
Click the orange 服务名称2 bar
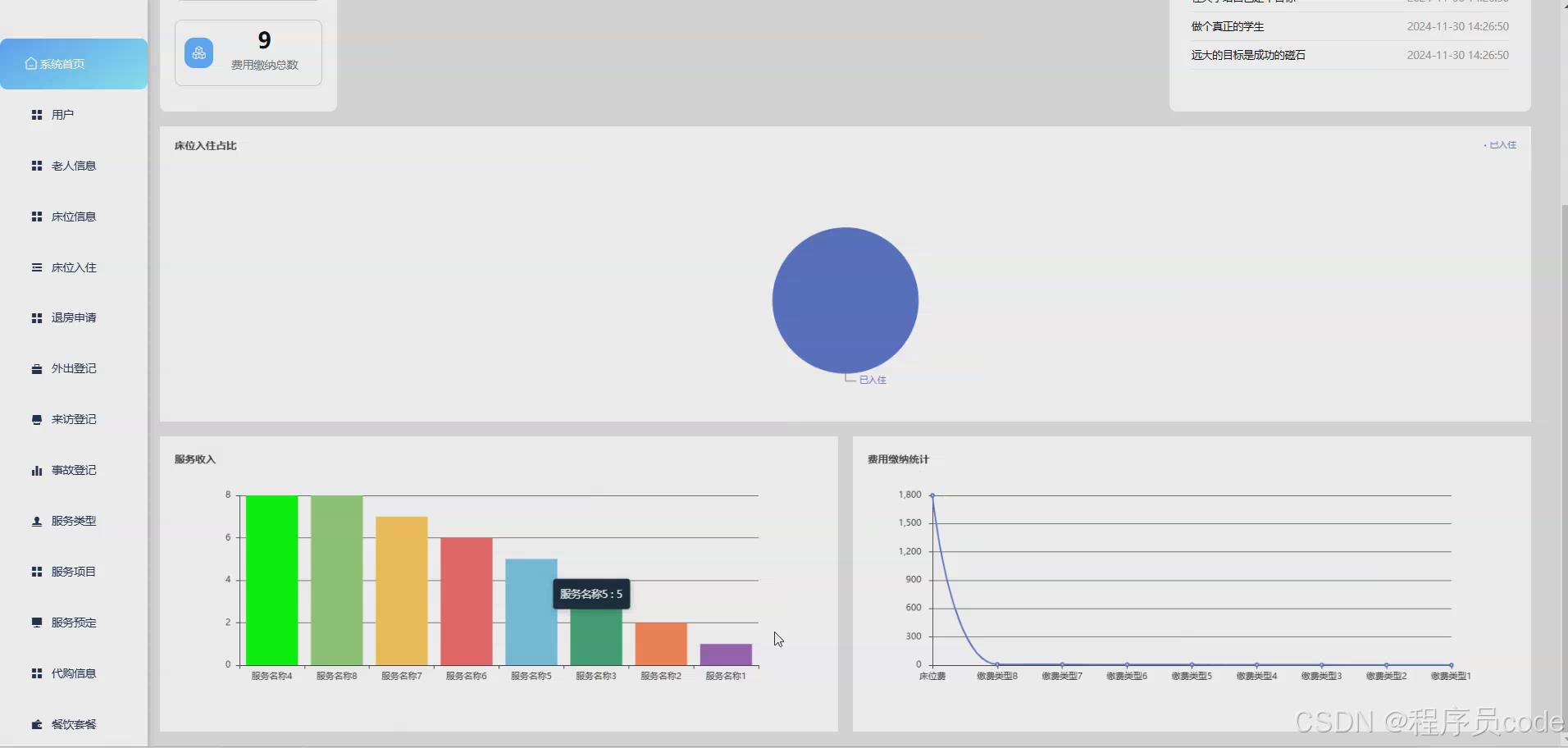click(x=661, y=644)
